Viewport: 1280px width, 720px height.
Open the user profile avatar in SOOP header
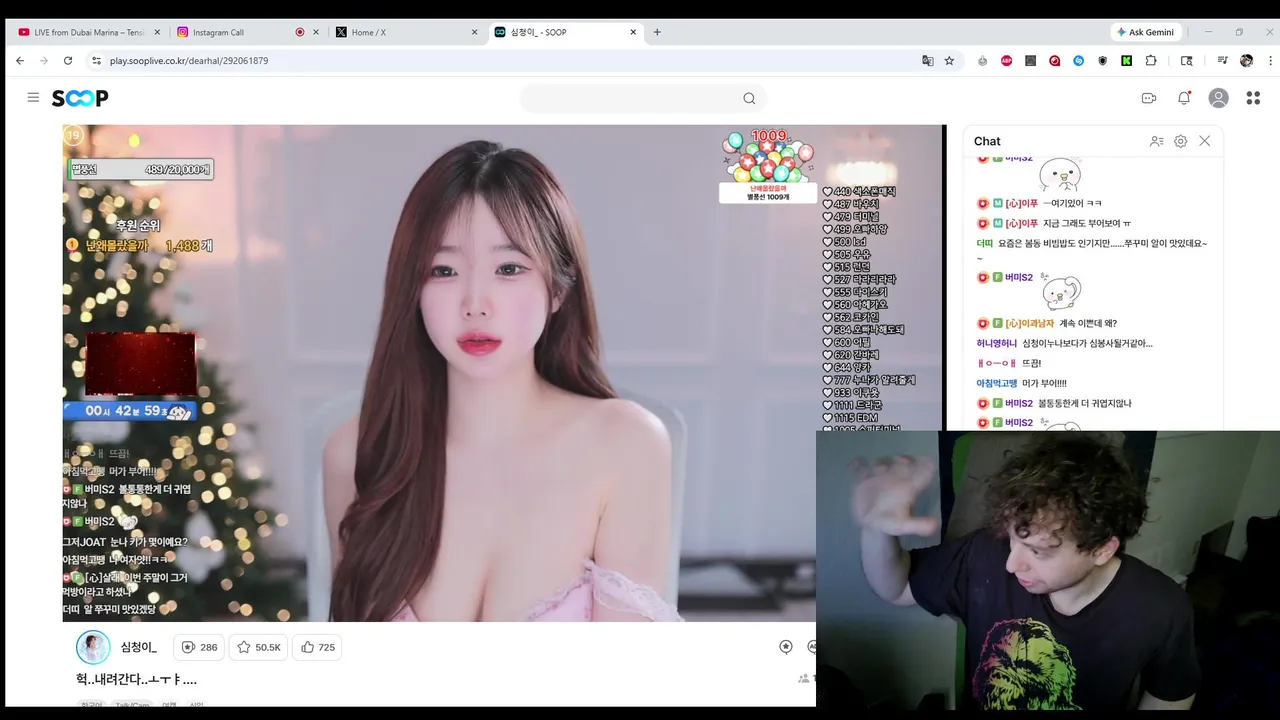(1218, 98)
